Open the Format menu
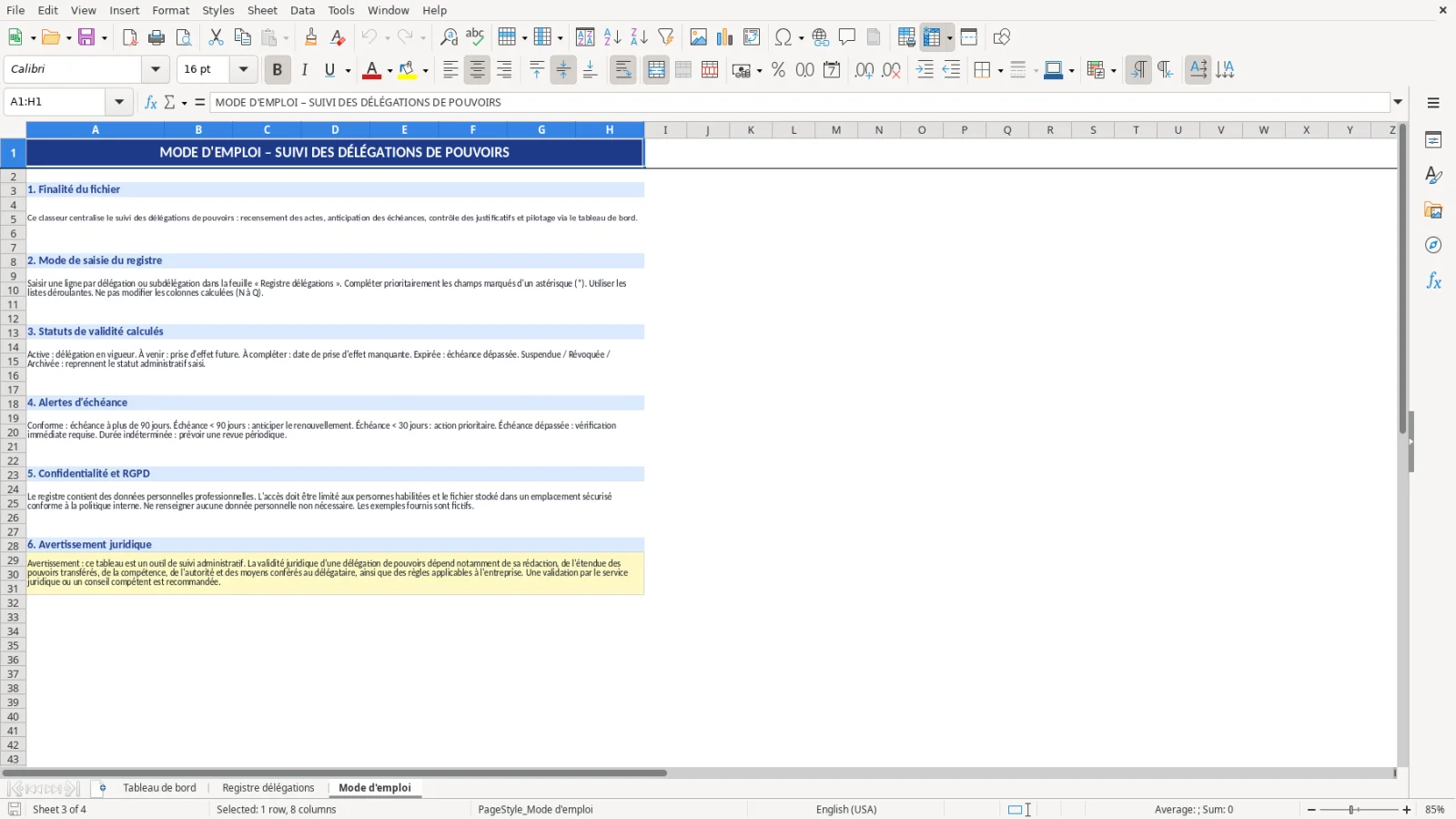This screenshot has width=1456, height=819. (171, 10)
